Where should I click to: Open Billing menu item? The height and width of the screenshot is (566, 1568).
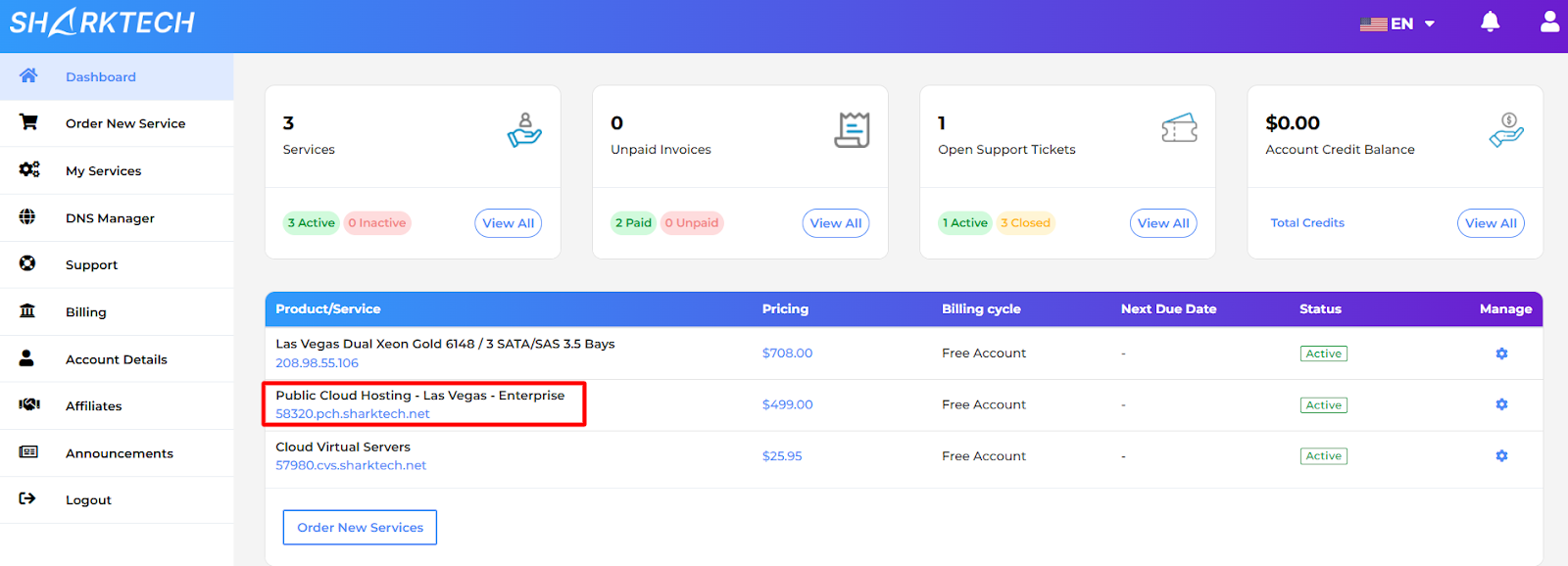(x=117, y=311)
